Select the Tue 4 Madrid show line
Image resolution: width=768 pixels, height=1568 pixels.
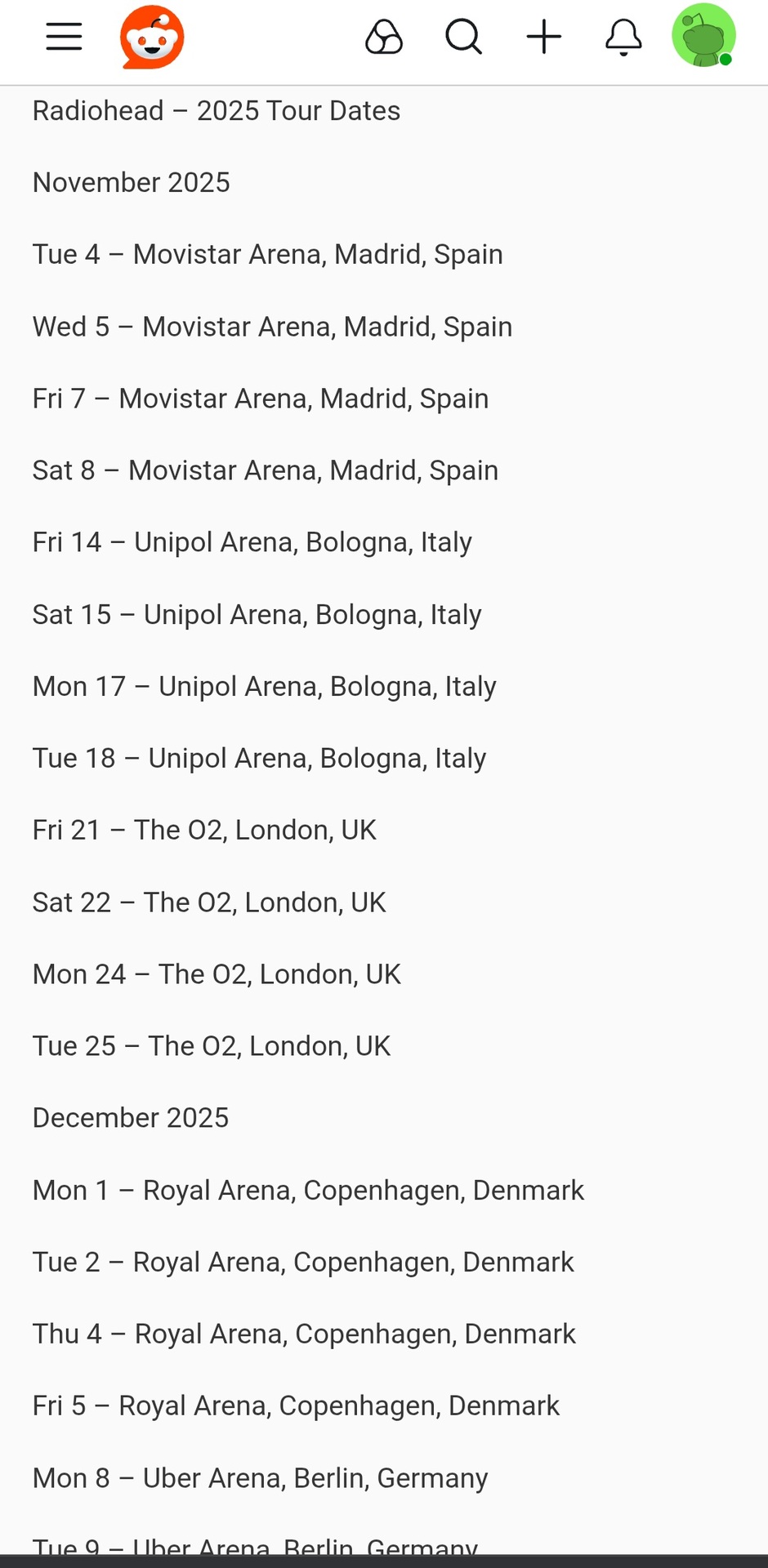pyautogui.click(x=267, y=255)
